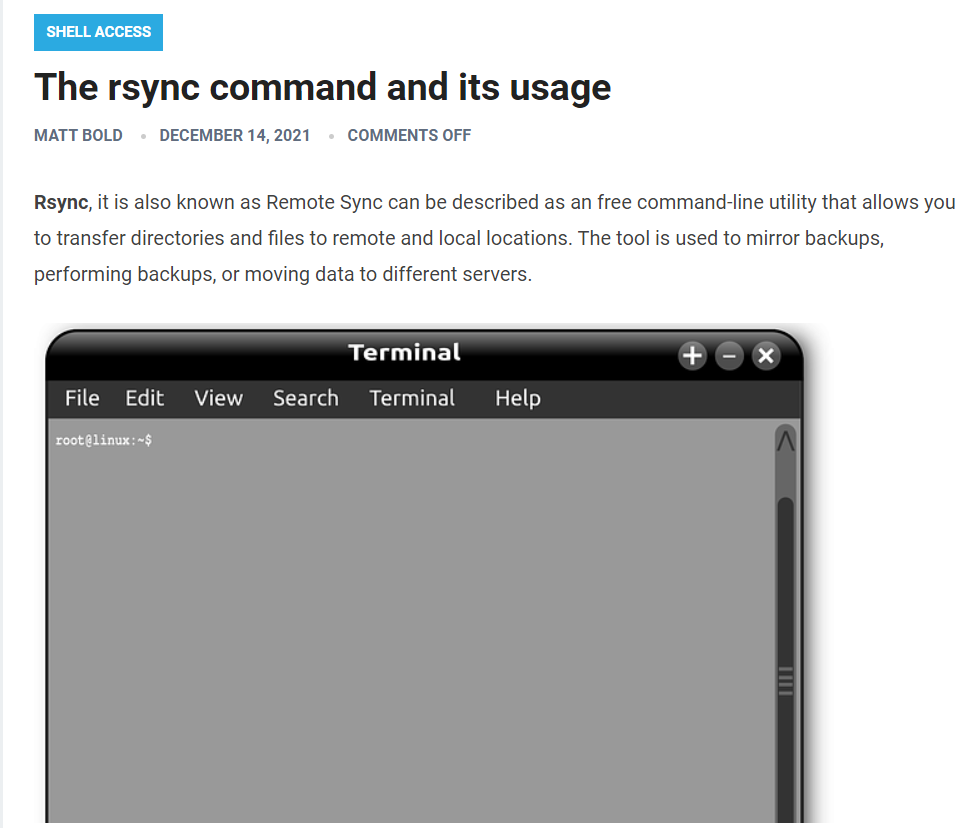This screenshot has height=828, width=963.
Task: Open the Edit menu in the Terminal
Action: (144, 398)
